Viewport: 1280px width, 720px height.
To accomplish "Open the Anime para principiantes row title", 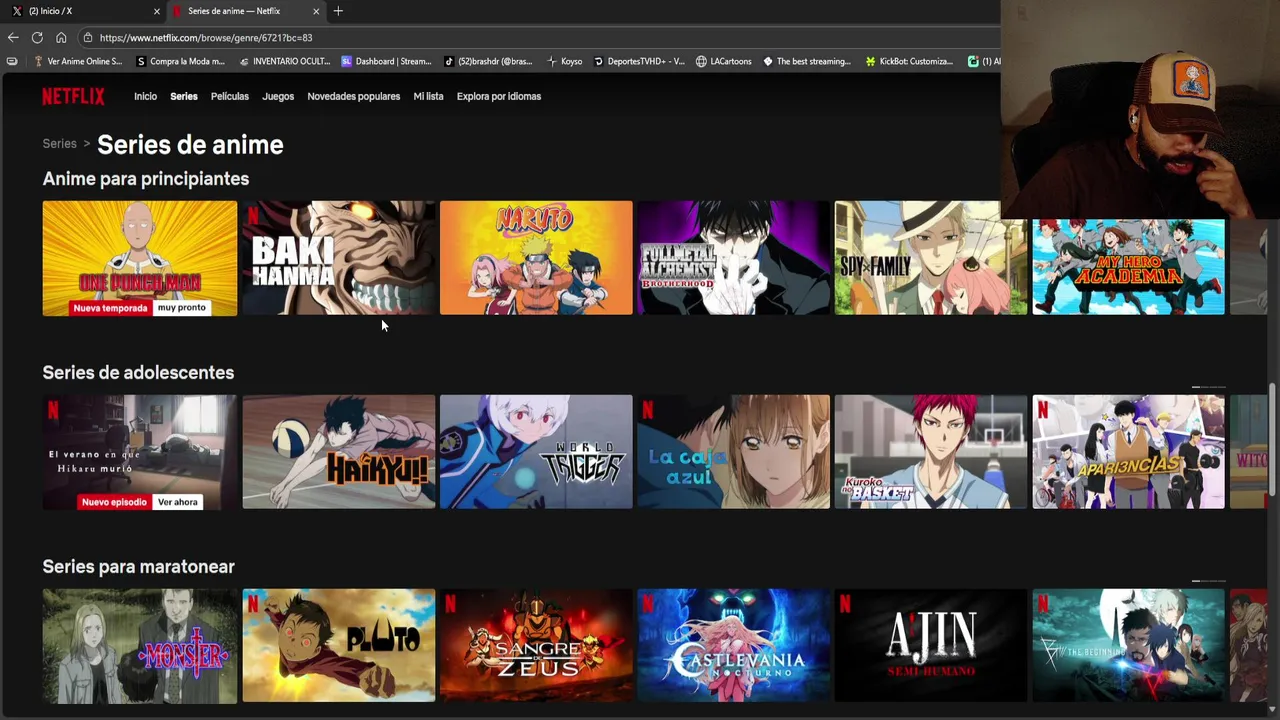I will pyautogui.click(x=146, y=179).
